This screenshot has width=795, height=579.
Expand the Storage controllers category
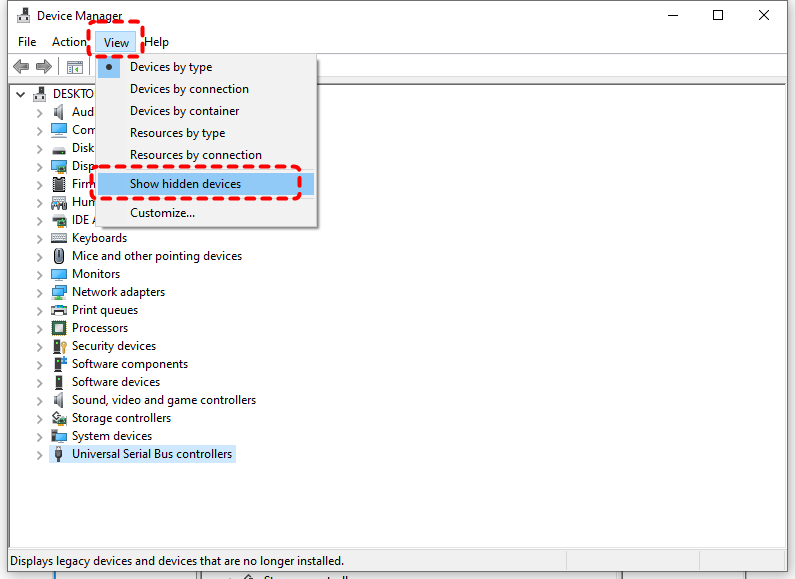coord(40,419)
